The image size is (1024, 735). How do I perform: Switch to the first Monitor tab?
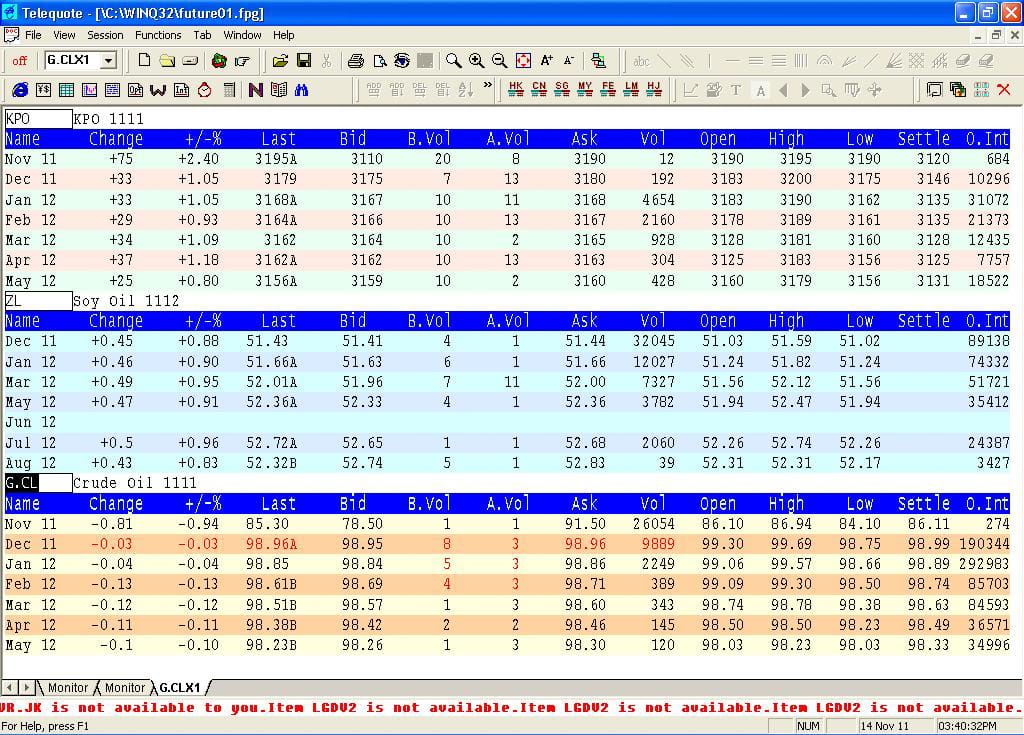click(67, 688)
